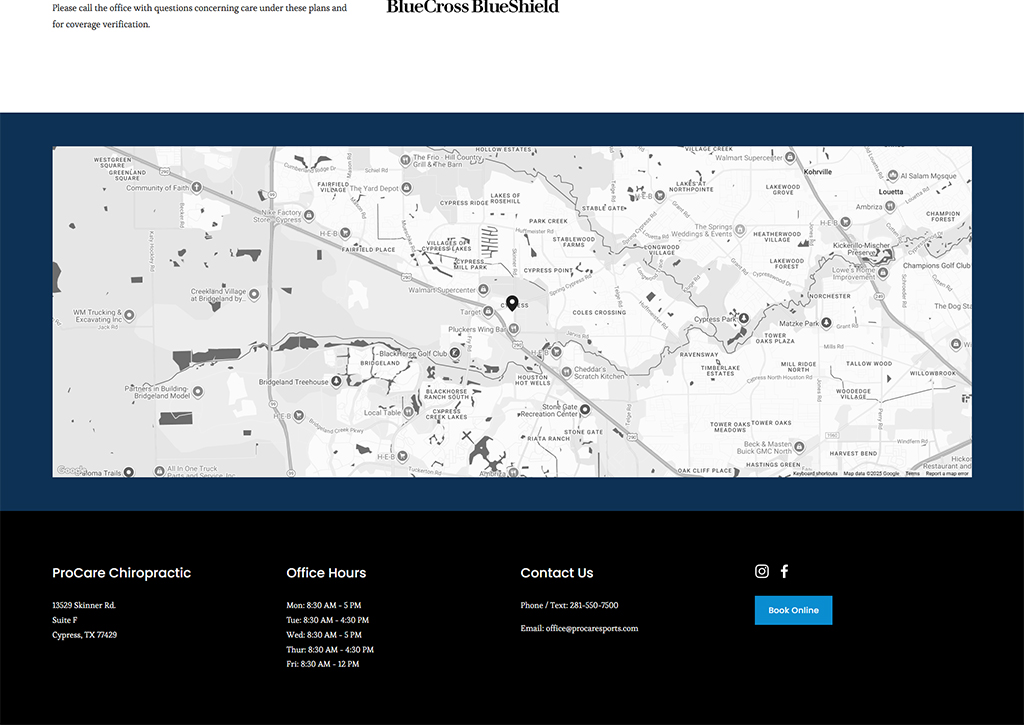Image resolution: width=1024 pixels, height=725 pixels.
Task: Click the Stone Gate Recreation Center marker
Action: pyautogui.click(x=586, y=410)
